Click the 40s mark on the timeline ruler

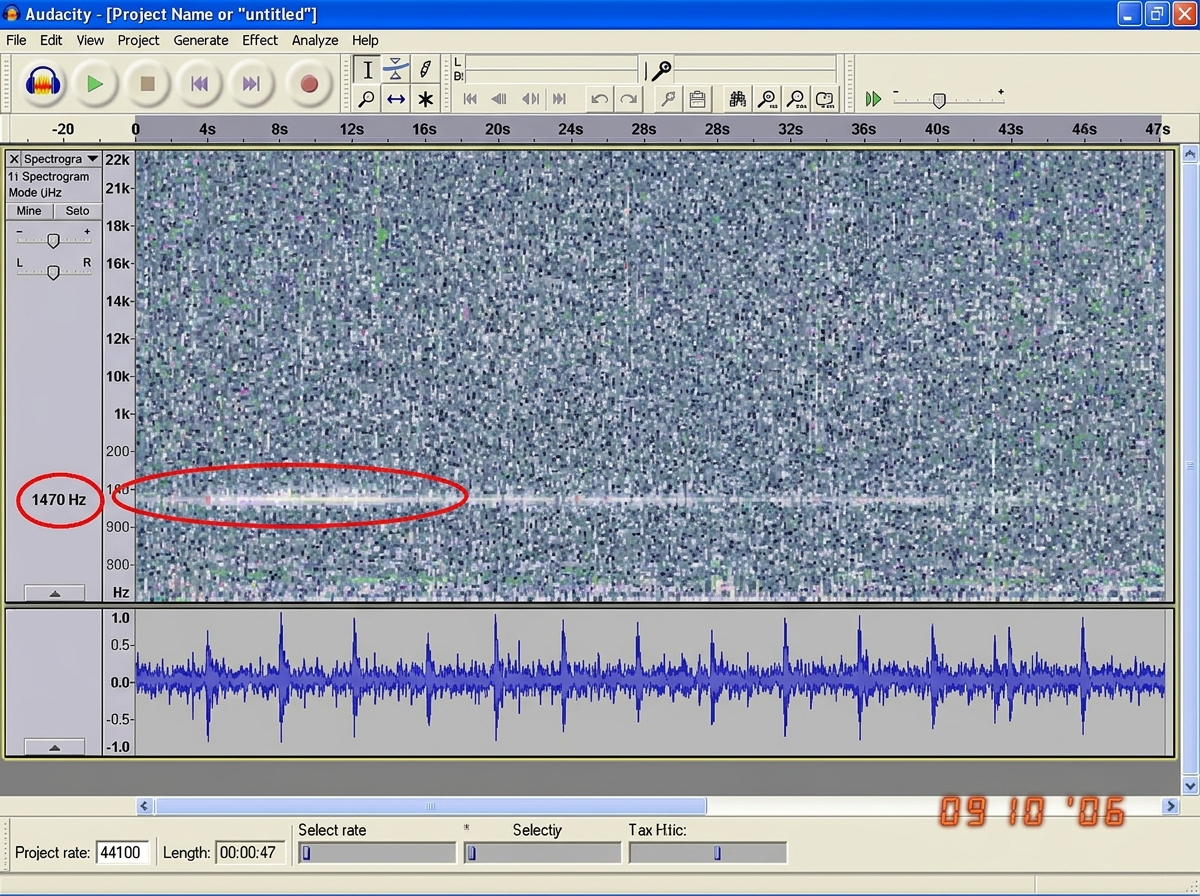click(x=937, y=129)
